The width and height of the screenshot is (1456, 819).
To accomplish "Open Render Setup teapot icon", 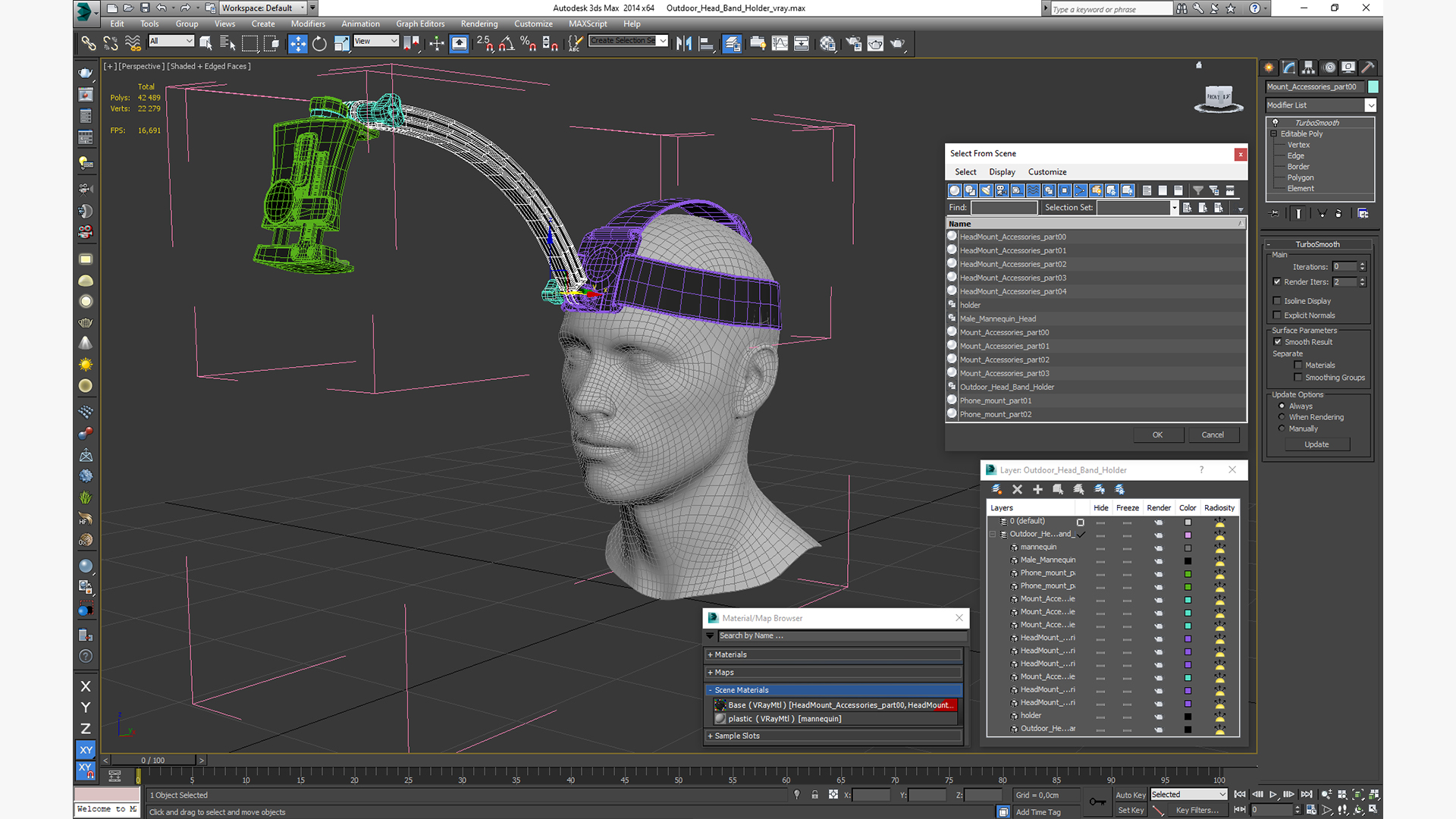I will pos(853,43).
